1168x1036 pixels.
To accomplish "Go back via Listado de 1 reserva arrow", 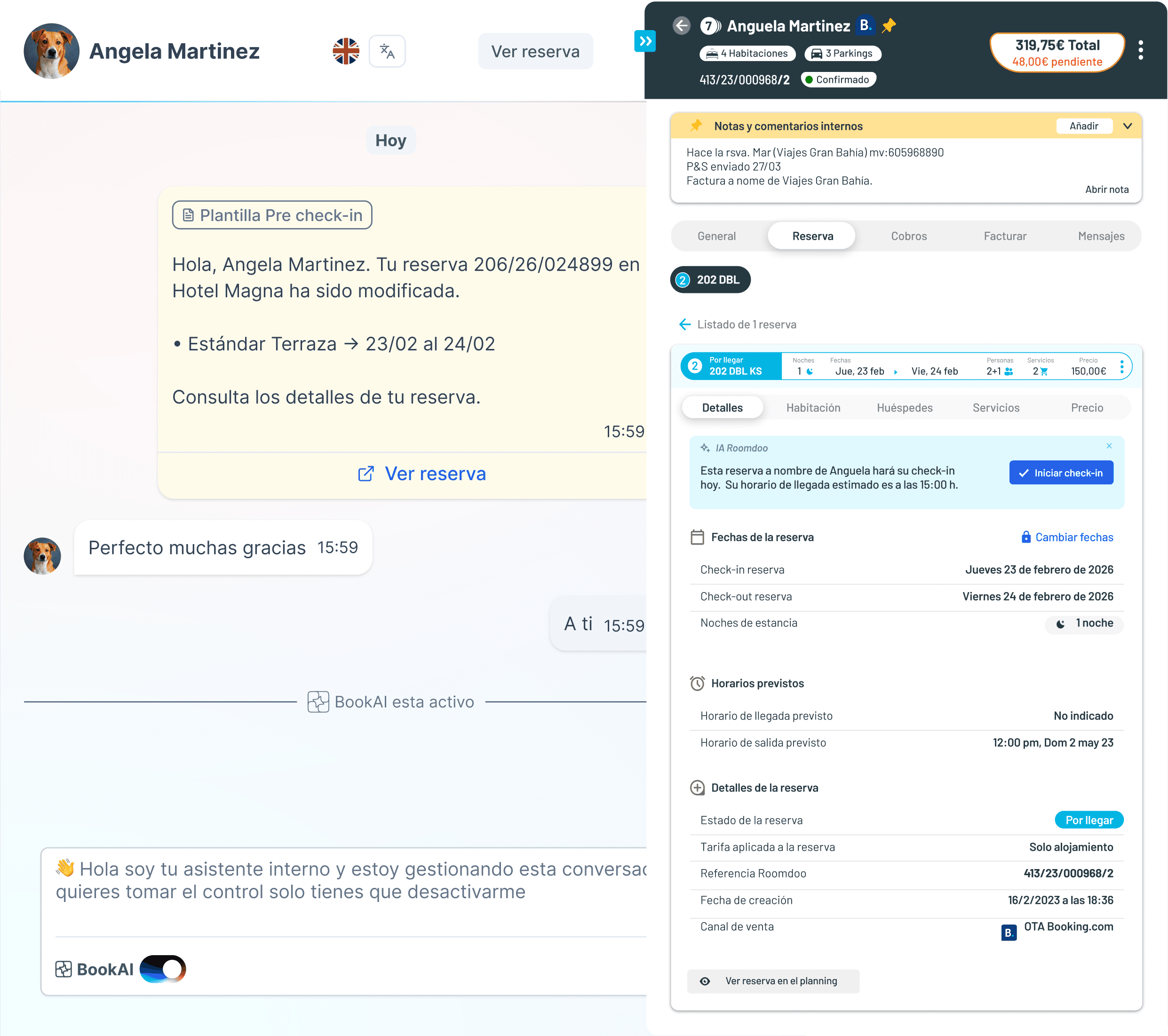I will 684,324.
